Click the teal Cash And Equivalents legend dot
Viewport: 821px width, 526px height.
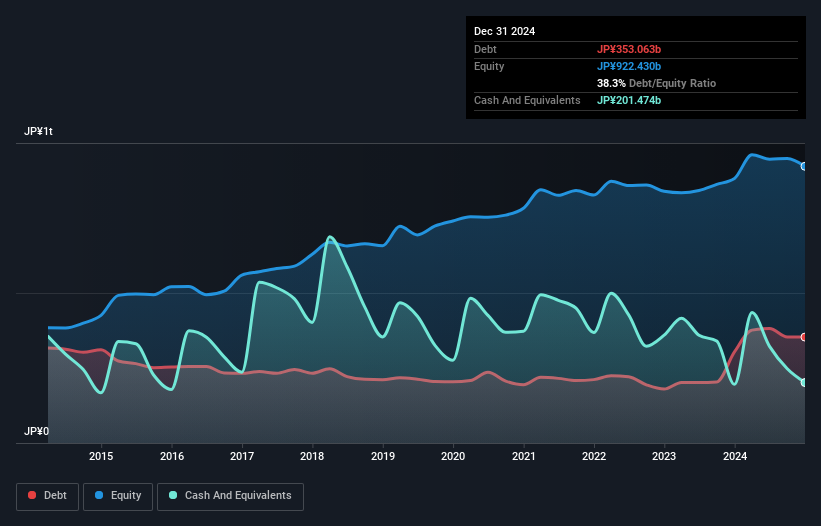tap(173, 495)
